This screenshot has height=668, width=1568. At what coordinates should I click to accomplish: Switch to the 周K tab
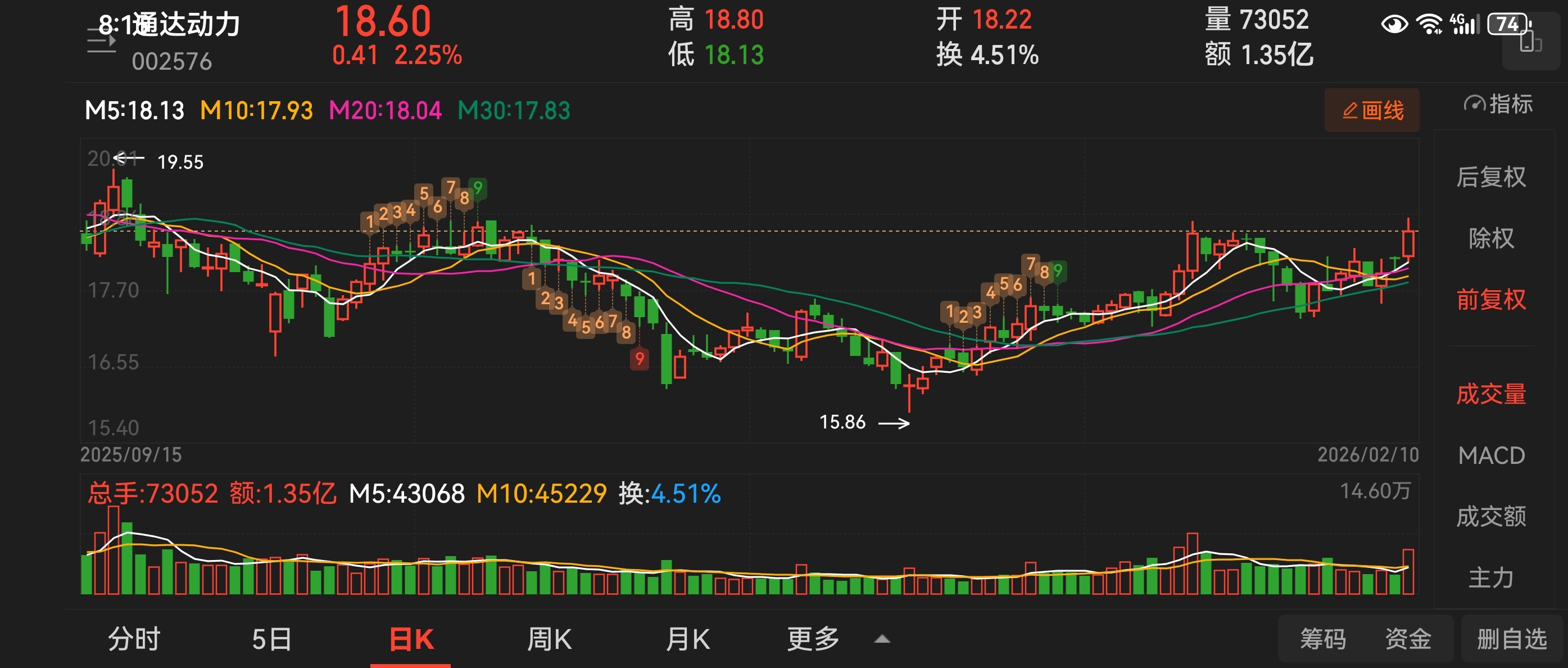coord(549,639)
